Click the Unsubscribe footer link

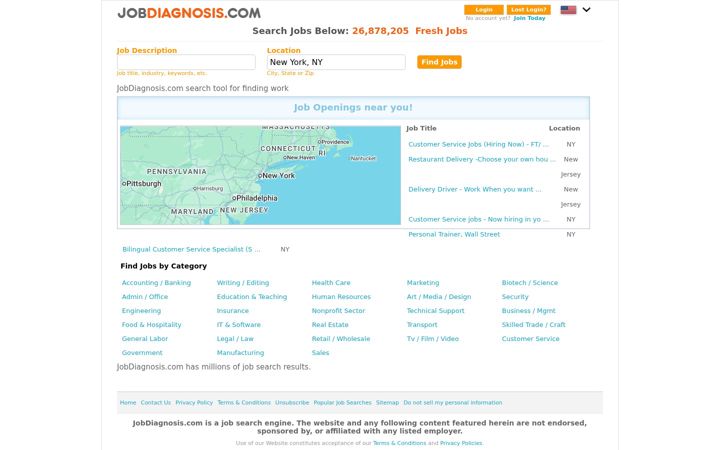click(292, 403)
